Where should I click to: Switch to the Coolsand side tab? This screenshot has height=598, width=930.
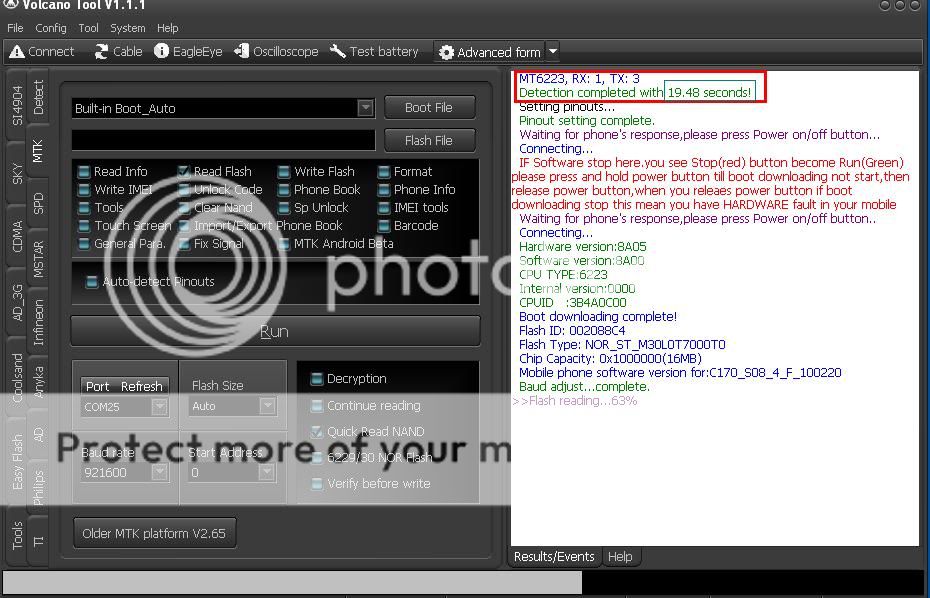pos(17,377)
